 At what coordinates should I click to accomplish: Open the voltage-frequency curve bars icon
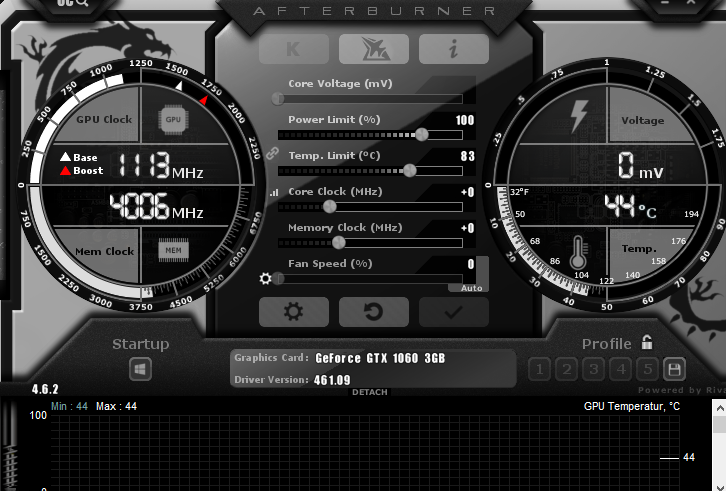275,192
